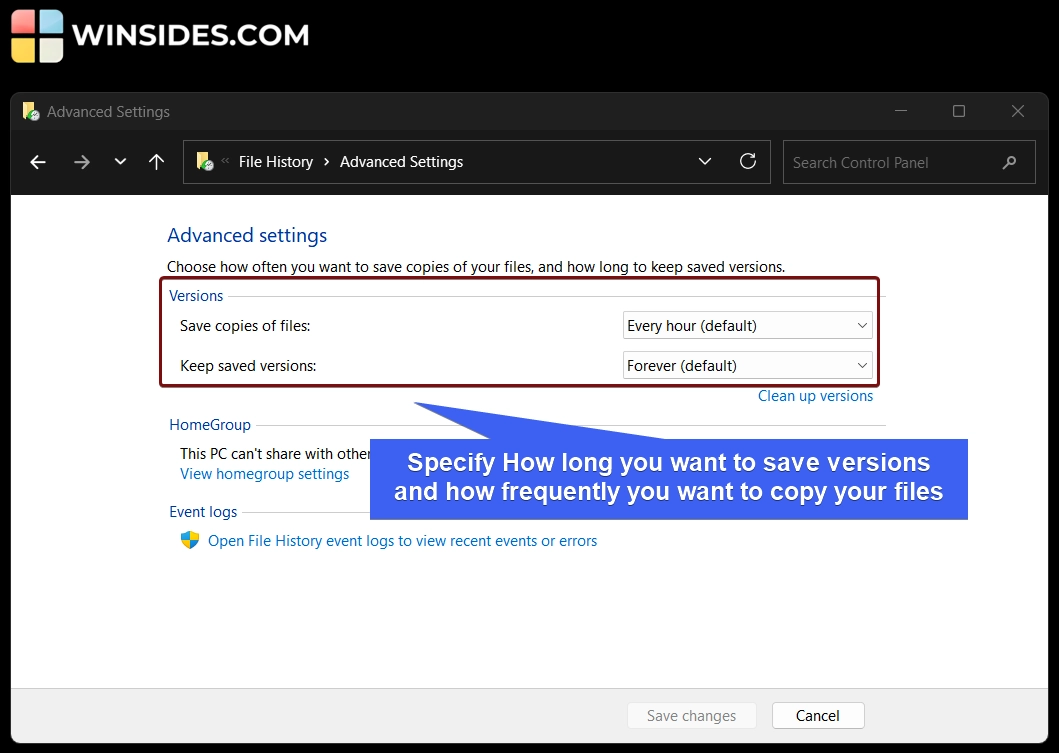Viewport: 1059px width, 753px height.
Task: Click the Save changes button
Action: [692, 716]
